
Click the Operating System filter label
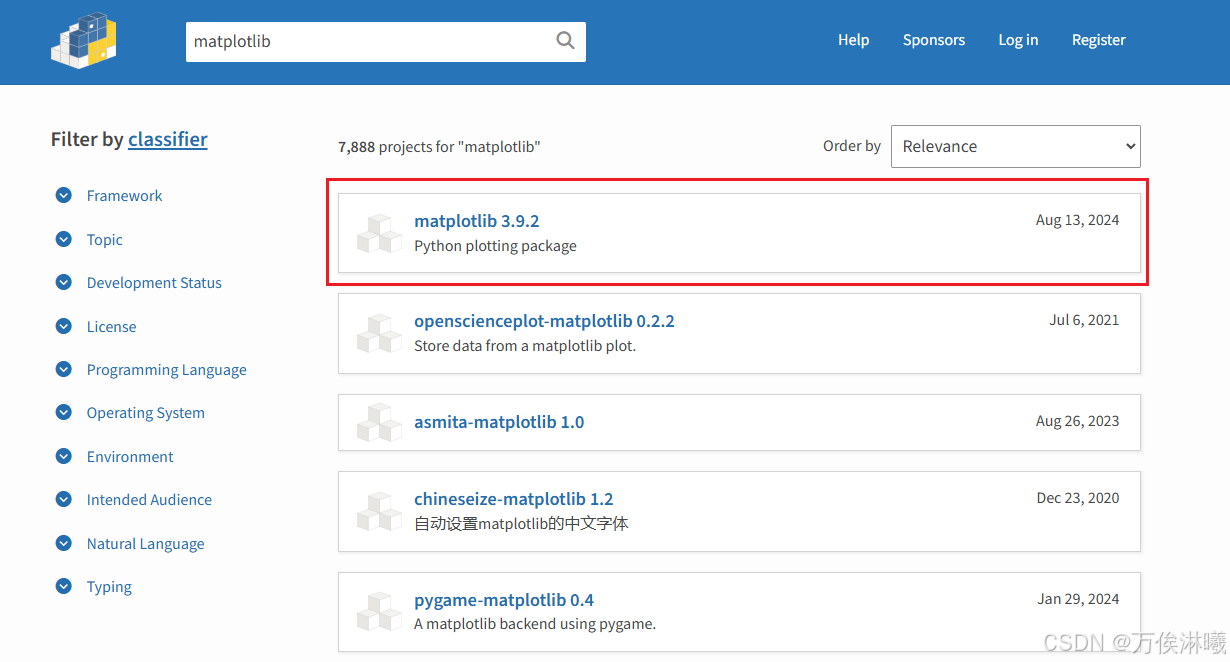[145, 413]
